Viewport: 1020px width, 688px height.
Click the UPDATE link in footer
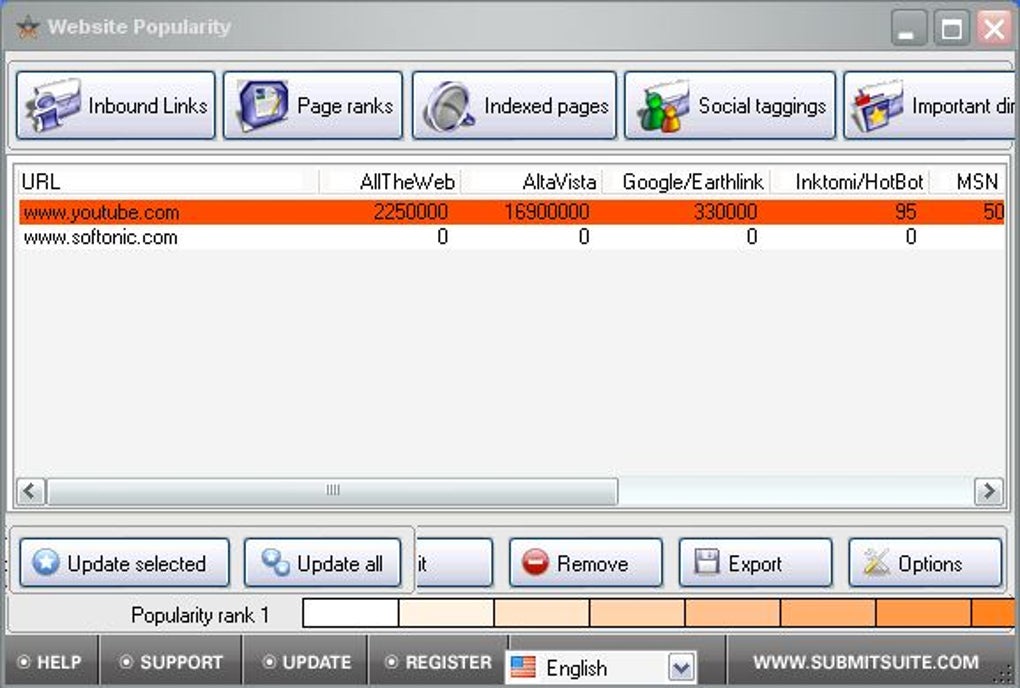pos(307,662)
